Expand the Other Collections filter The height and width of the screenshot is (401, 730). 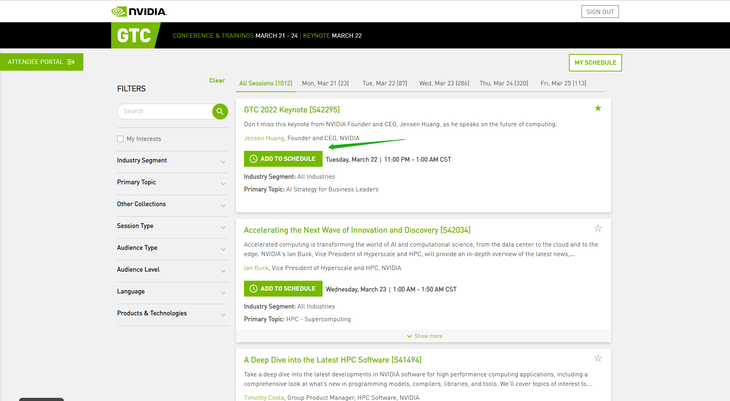(x=172, y=204)
